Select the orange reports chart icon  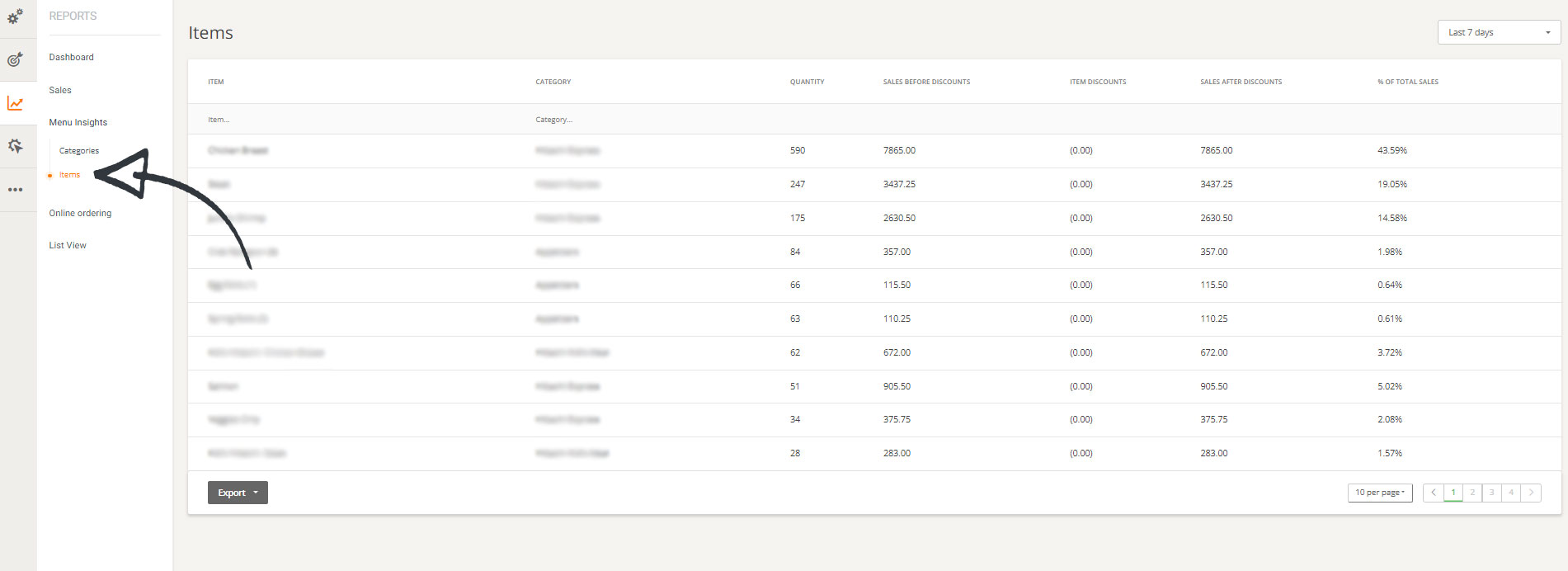coord(15,103)
